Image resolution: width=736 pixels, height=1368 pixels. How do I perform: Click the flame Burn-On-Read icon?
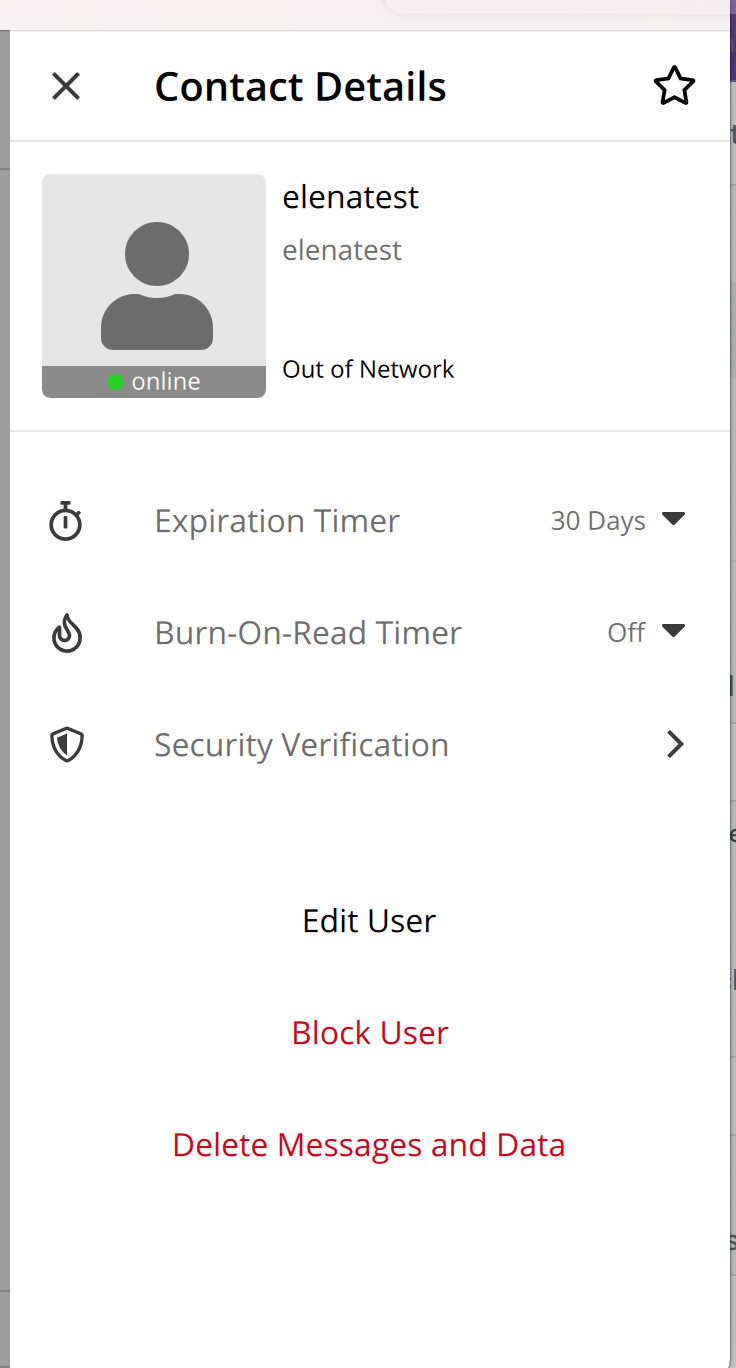[66, 633]
